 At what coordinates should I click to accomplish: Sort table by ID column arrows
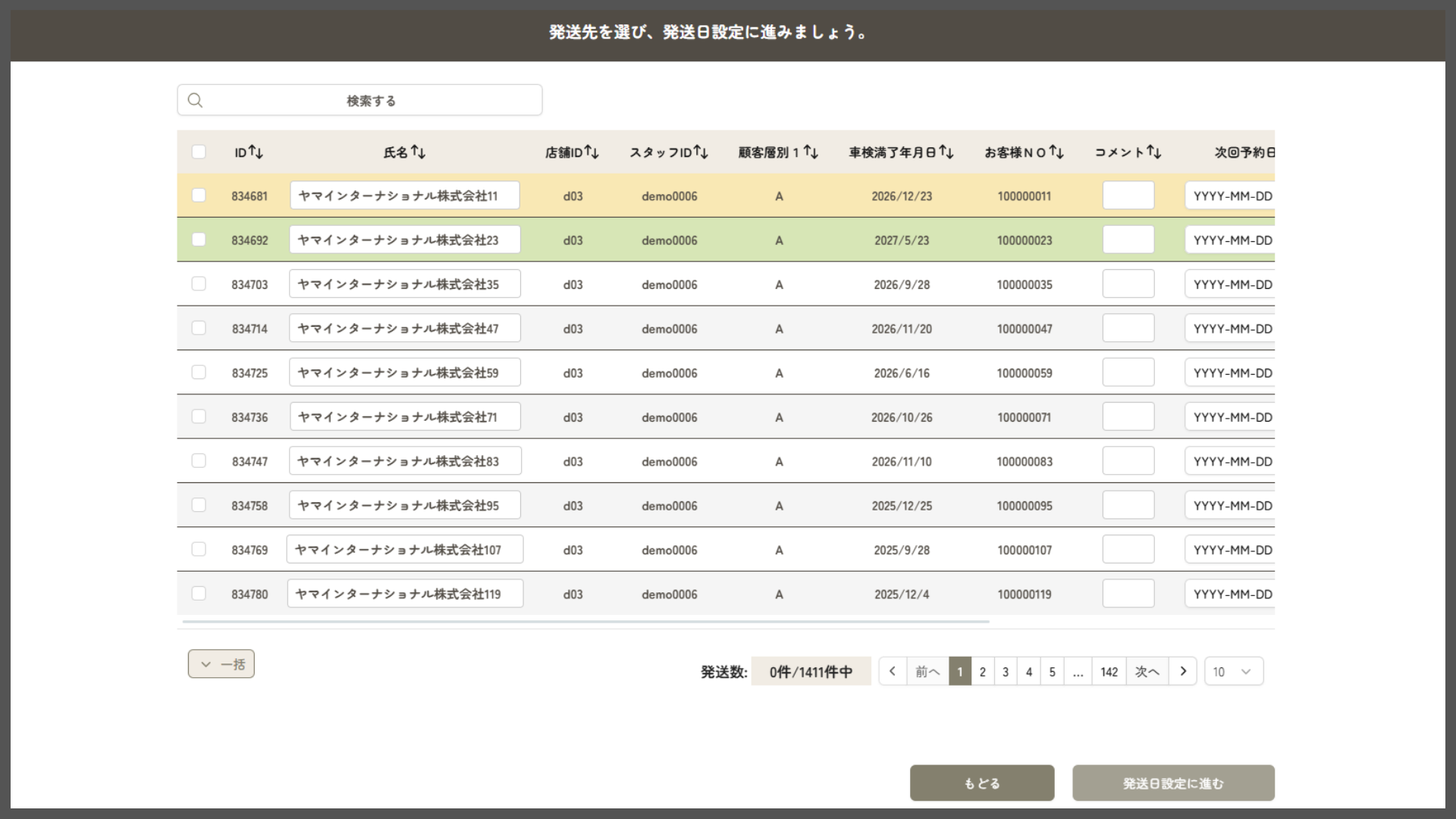(256, 152)
